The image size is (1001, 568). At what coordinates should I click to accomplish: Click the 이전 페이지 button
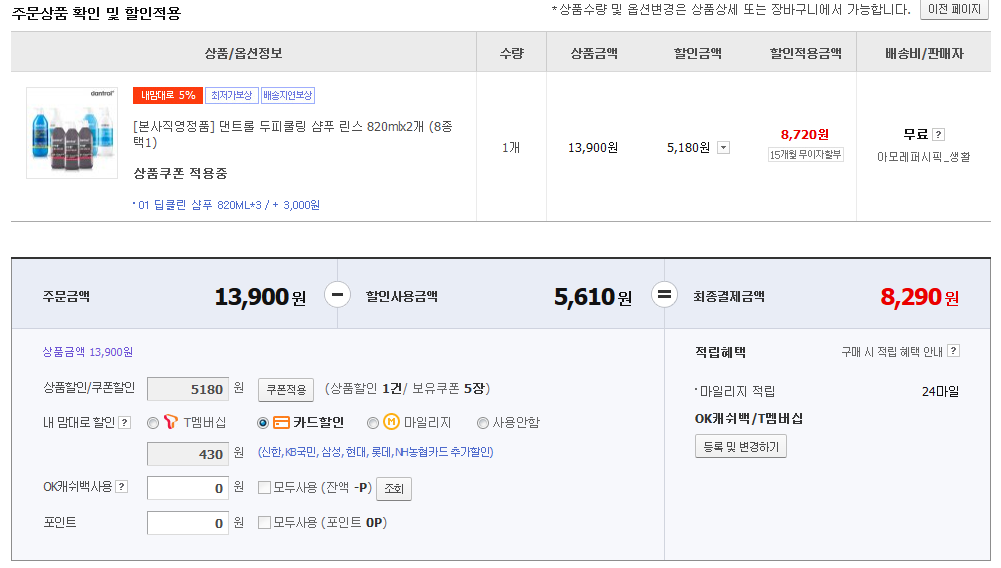[953, 10]
